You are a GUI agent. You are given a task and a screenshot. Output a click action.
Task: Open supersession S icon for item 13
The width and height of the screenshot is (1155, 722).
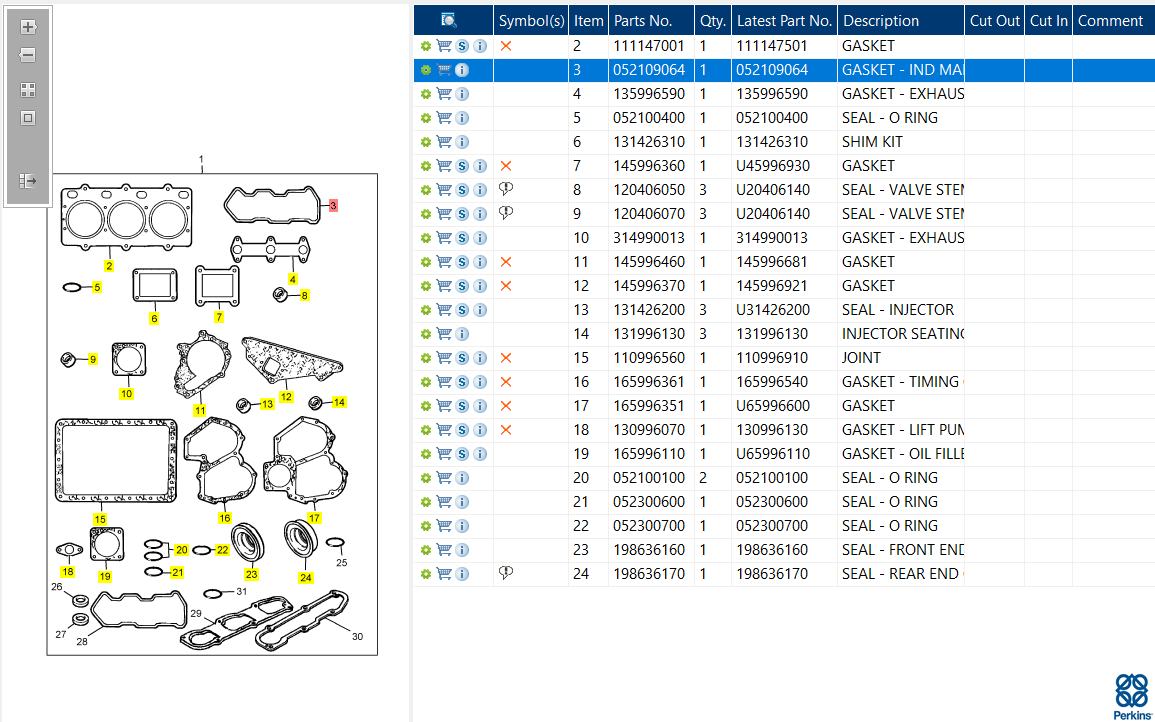tap(462, 310)
